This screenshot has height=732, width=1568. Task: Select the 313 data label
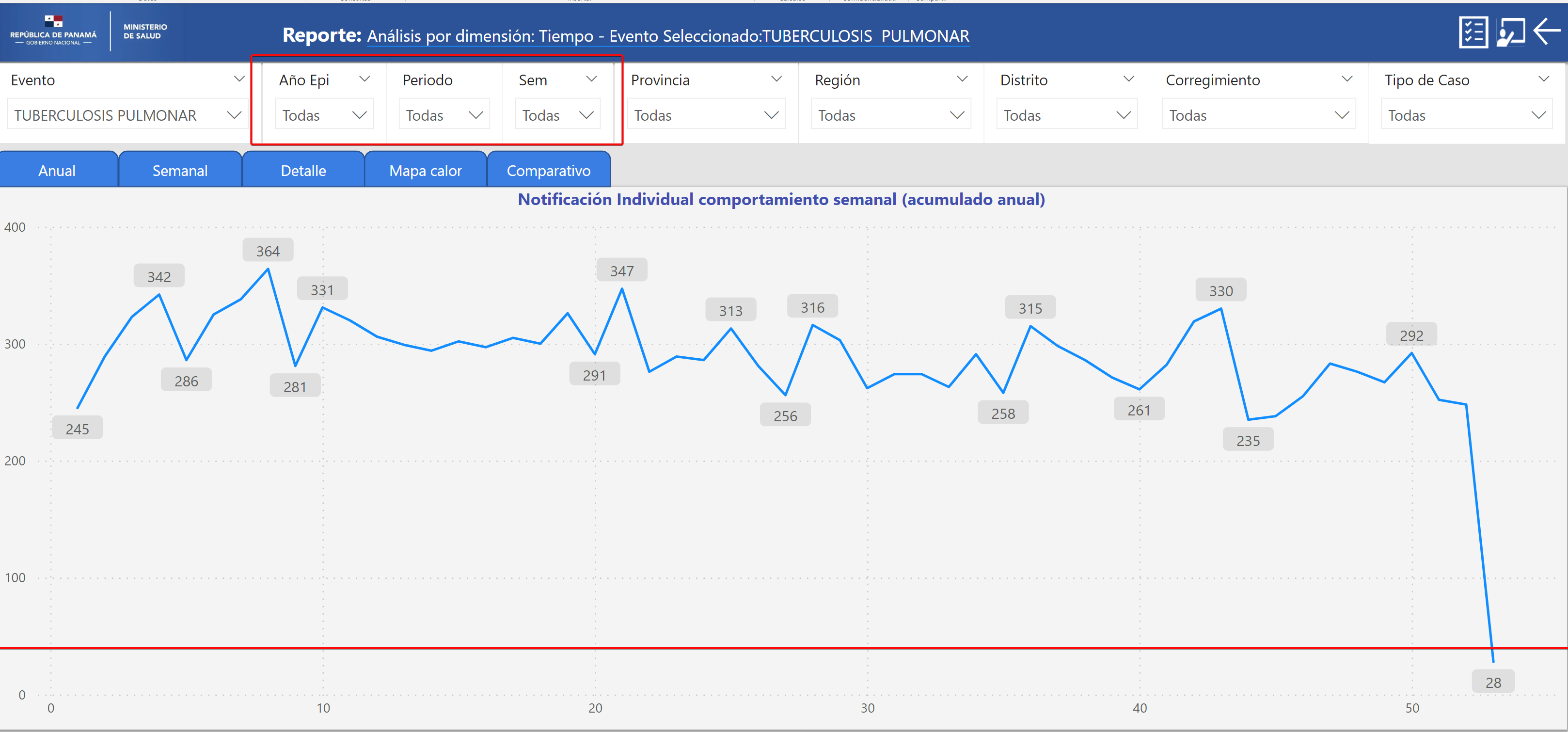click(730, 310)
